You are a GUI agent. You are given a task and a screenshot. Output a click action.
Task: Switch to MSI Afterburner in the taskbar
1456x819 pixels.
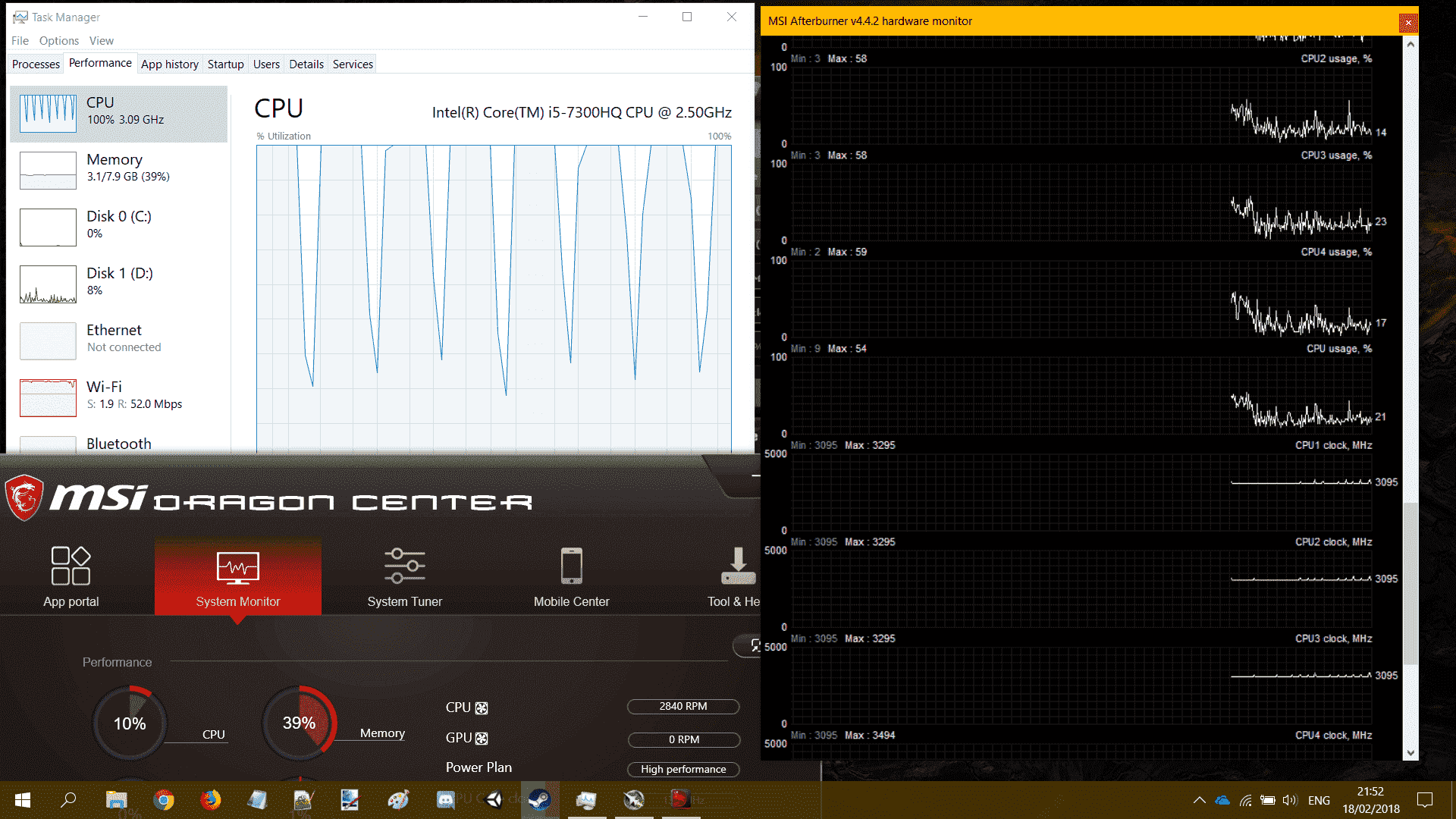pos(633,800)
